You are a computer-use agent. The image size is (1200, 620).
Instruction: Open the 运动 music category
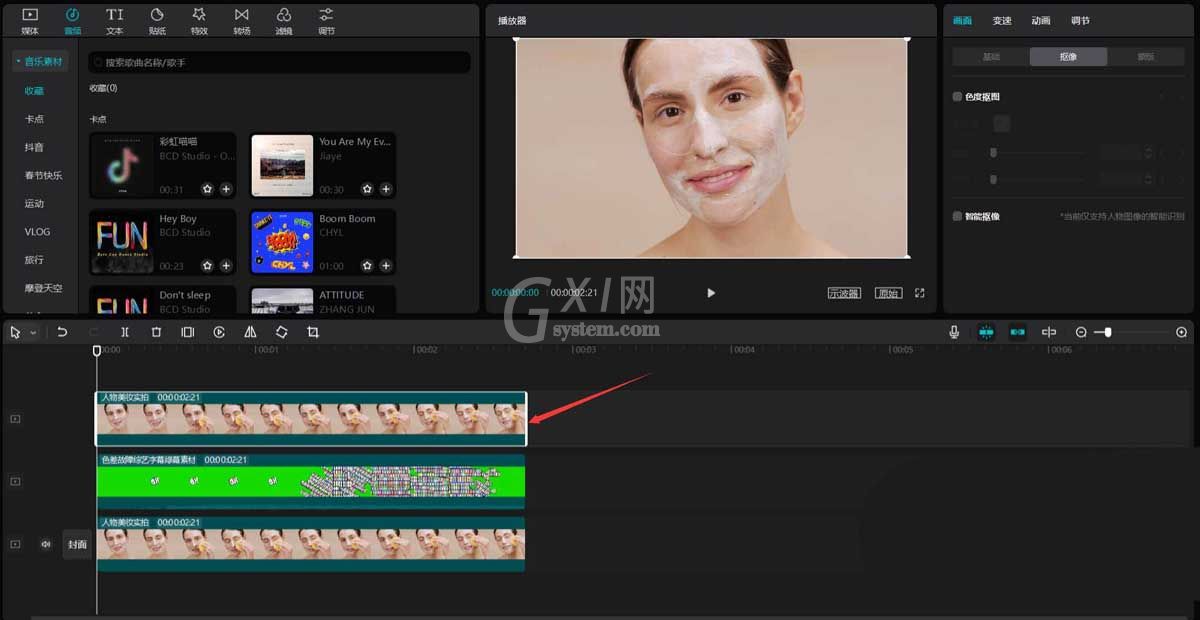tap(34, 203)
